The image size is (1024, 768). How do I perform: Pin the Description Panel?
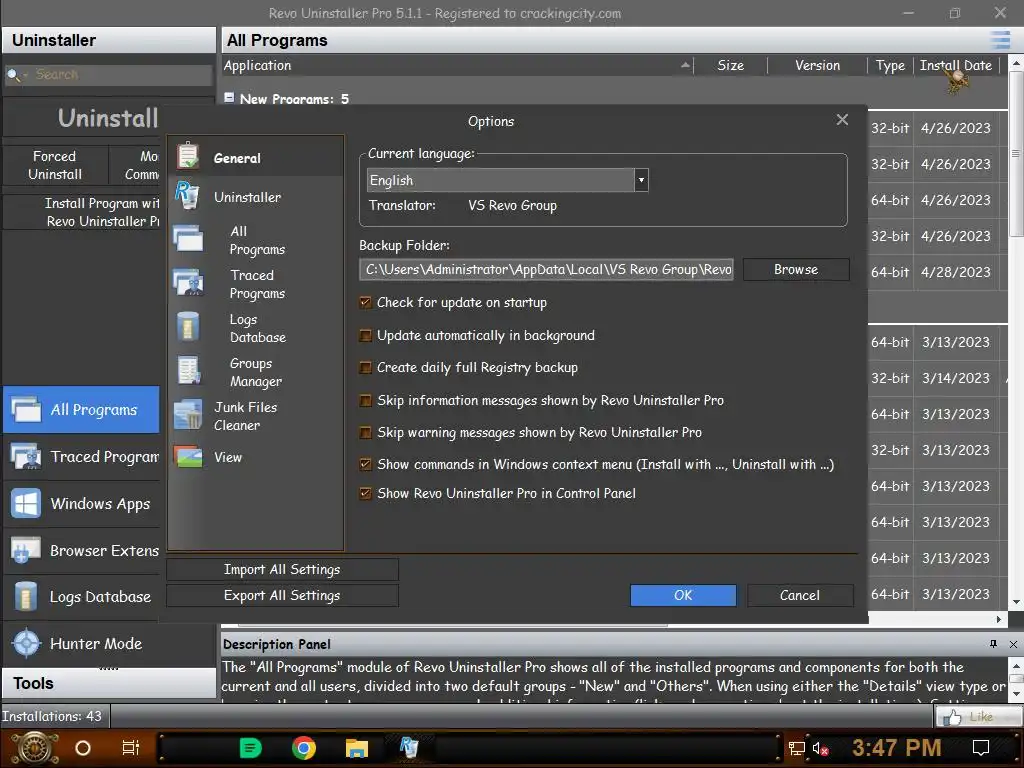click(x=993, y=644)
